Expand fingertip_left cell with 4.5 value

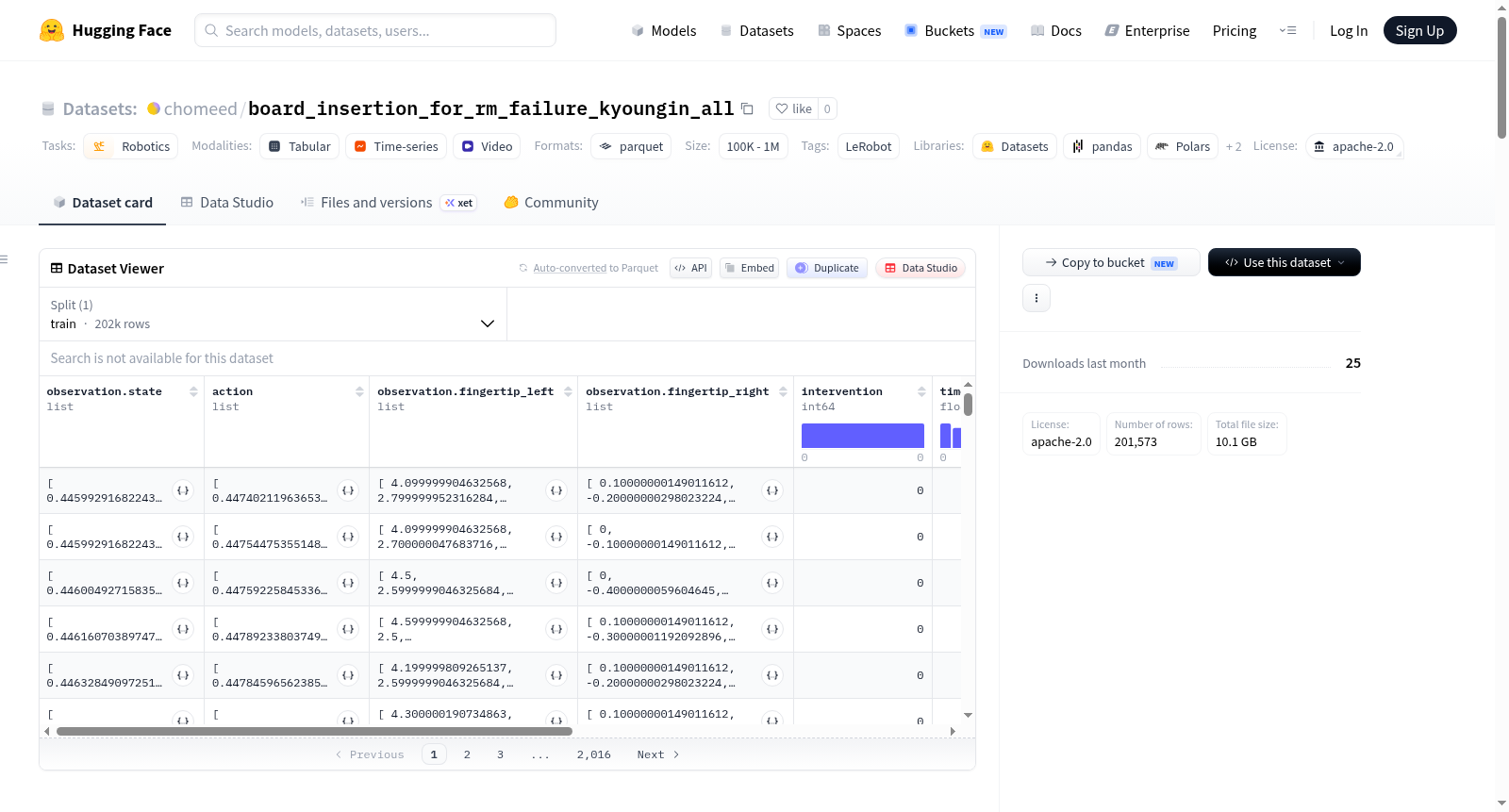click(x=556, y=583)
